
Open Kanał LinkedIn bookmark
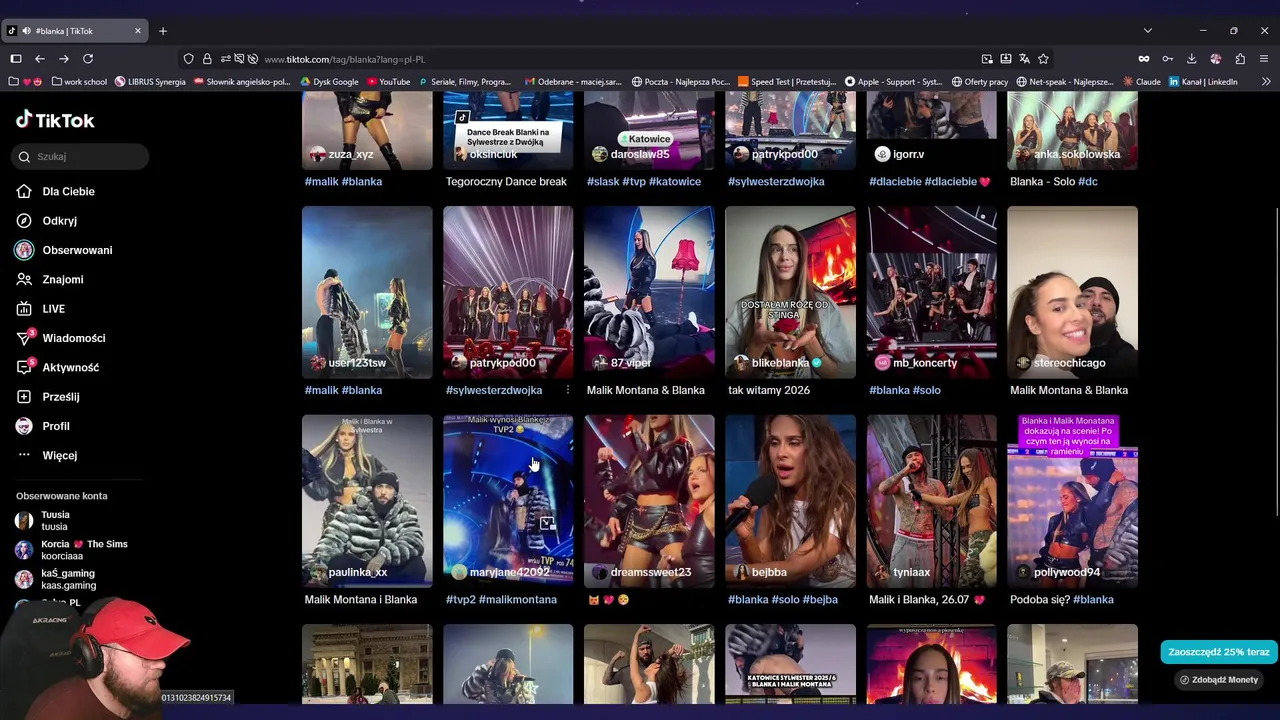coord(1203,82)
